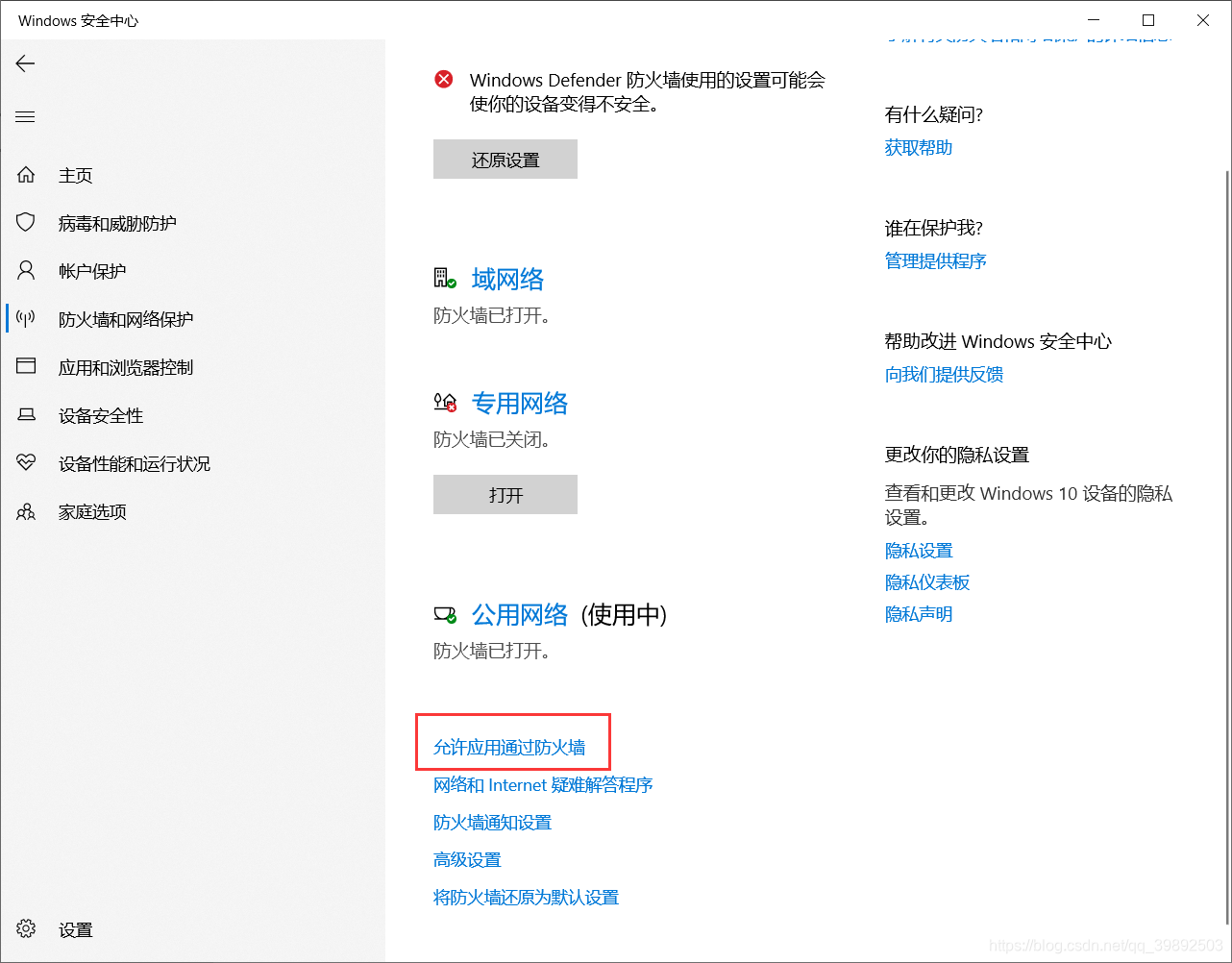The image size is (1232, 963).
Task: Open 设备安全性 page
Action: click(101, 416)
